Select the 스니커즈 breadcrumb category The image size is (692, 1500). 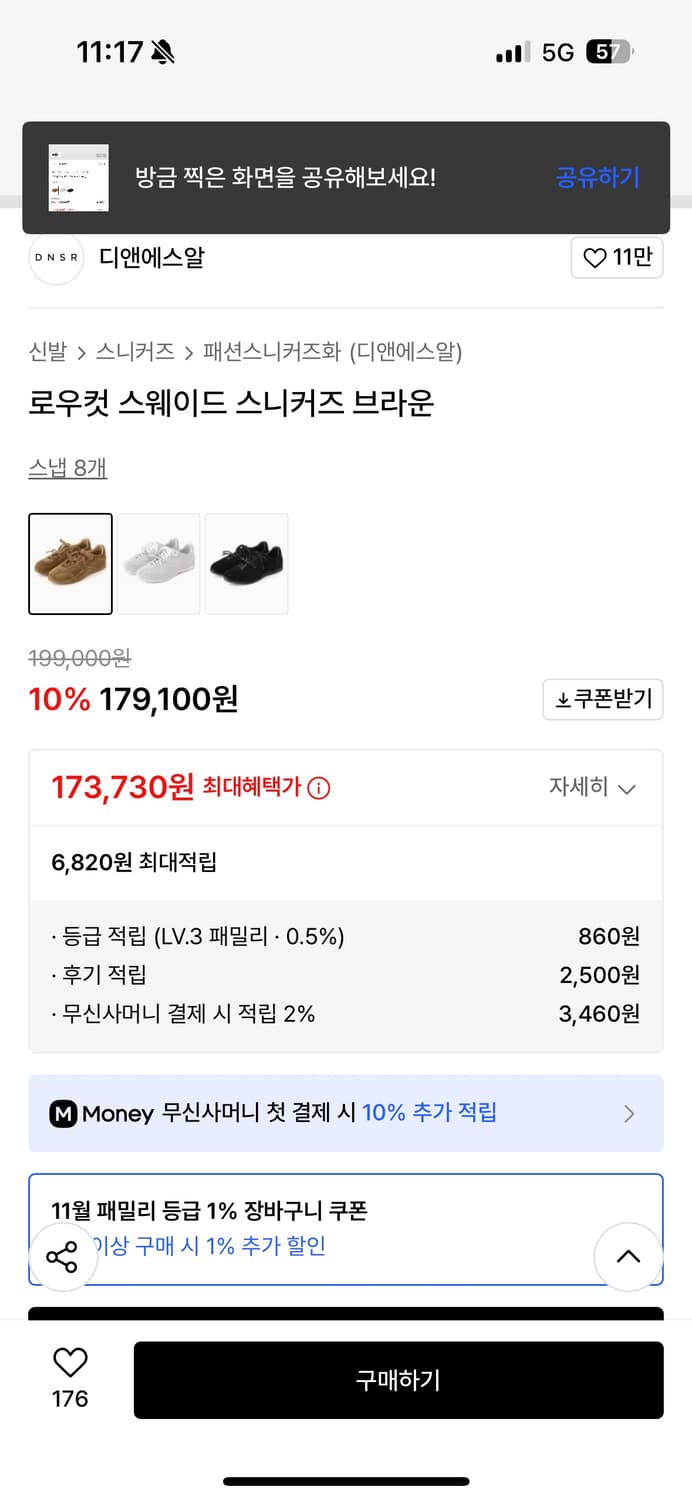(x=135, y=352)
